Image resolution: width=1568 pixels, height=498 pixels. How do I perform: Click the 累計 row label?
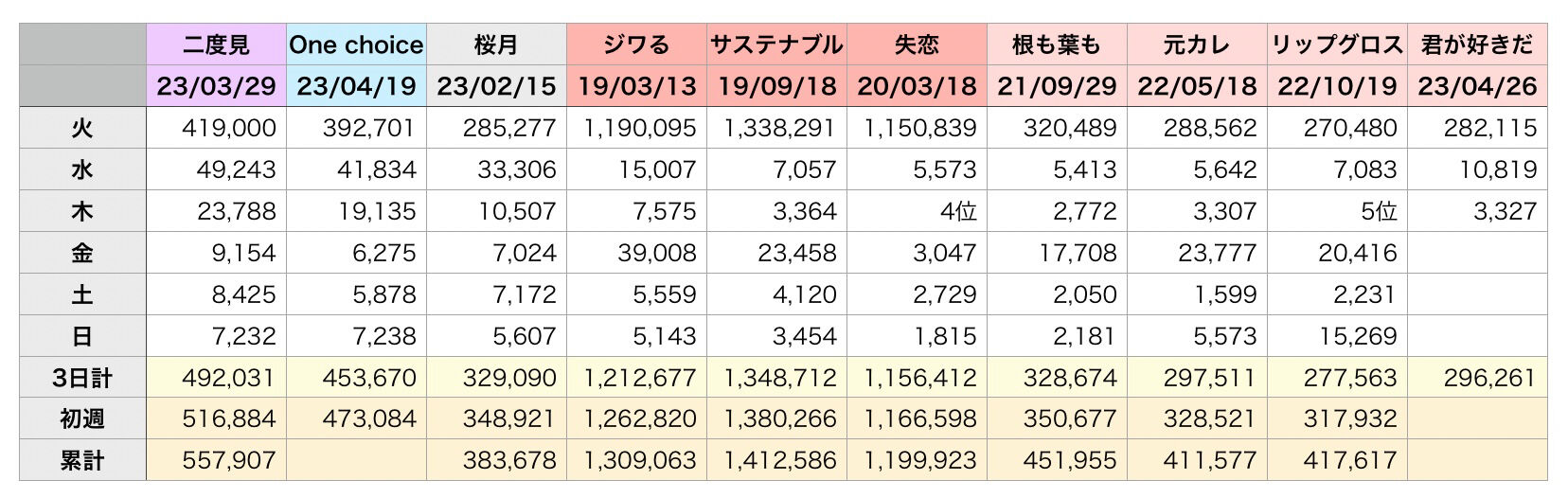82,460
